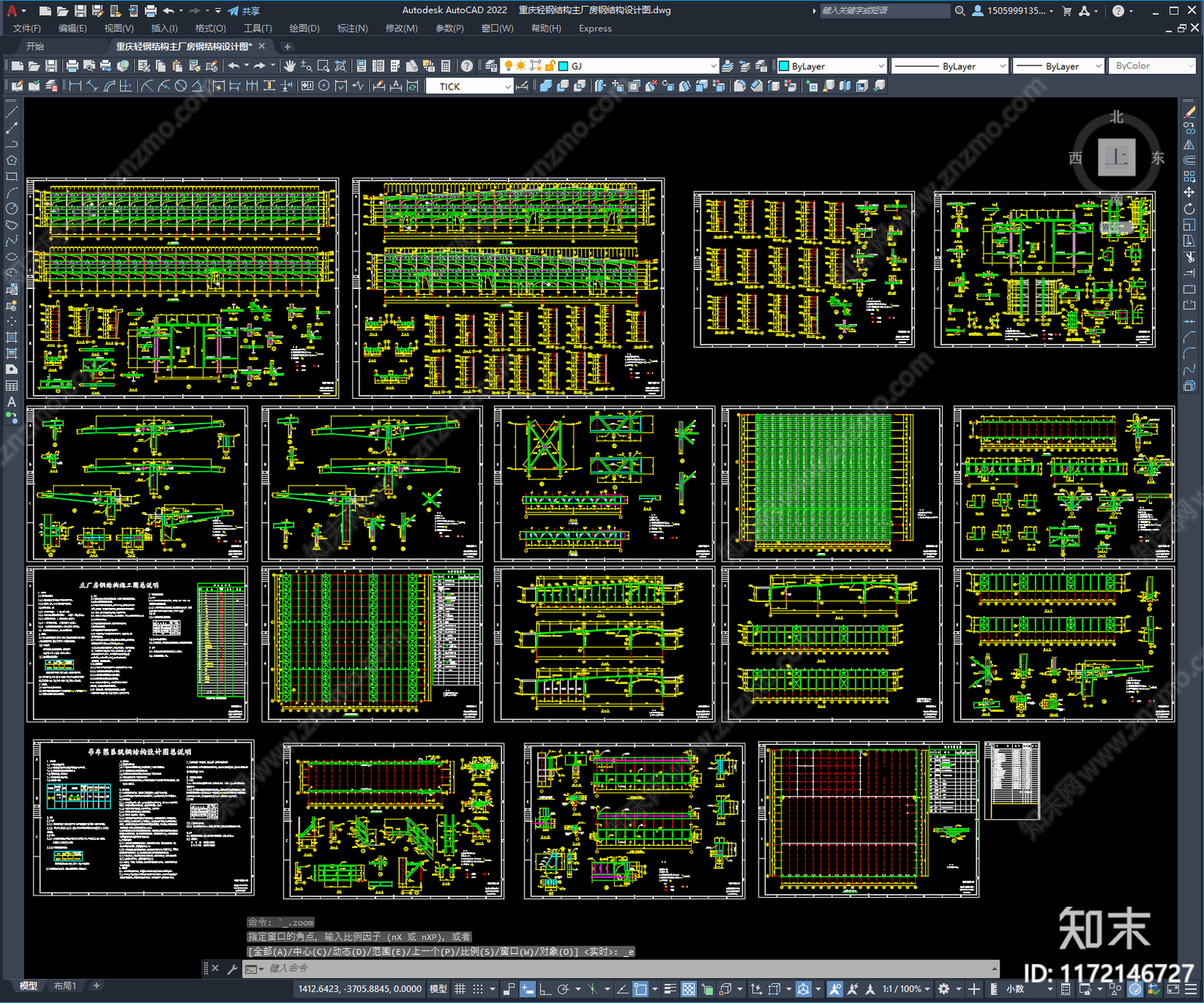Click the 模型 space button in status bar
Image resolution: width=1204 pixels, height=1003 pixels.
(x=438, y=989)
